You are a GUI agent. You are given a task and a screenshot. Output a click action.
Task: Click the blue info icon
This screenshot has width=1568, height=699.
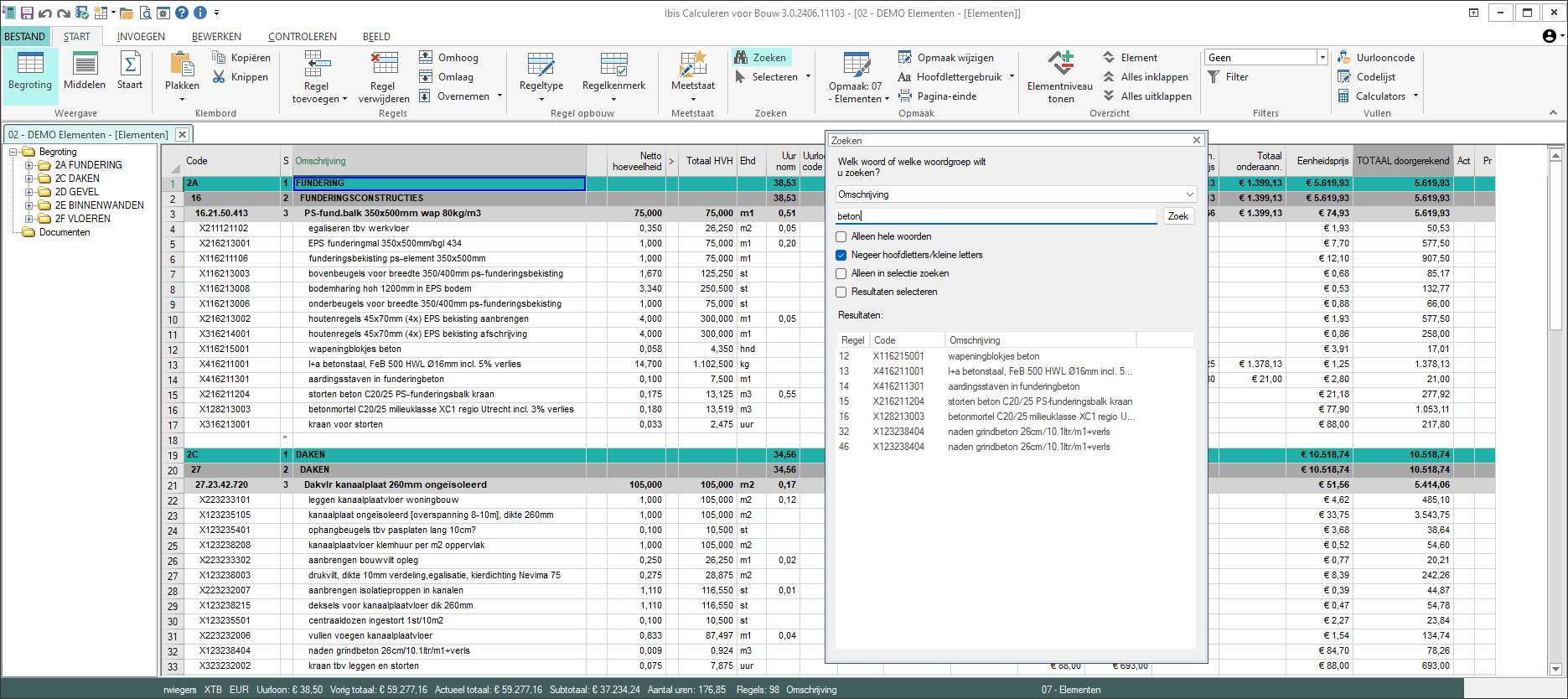[x=200, y=13]
